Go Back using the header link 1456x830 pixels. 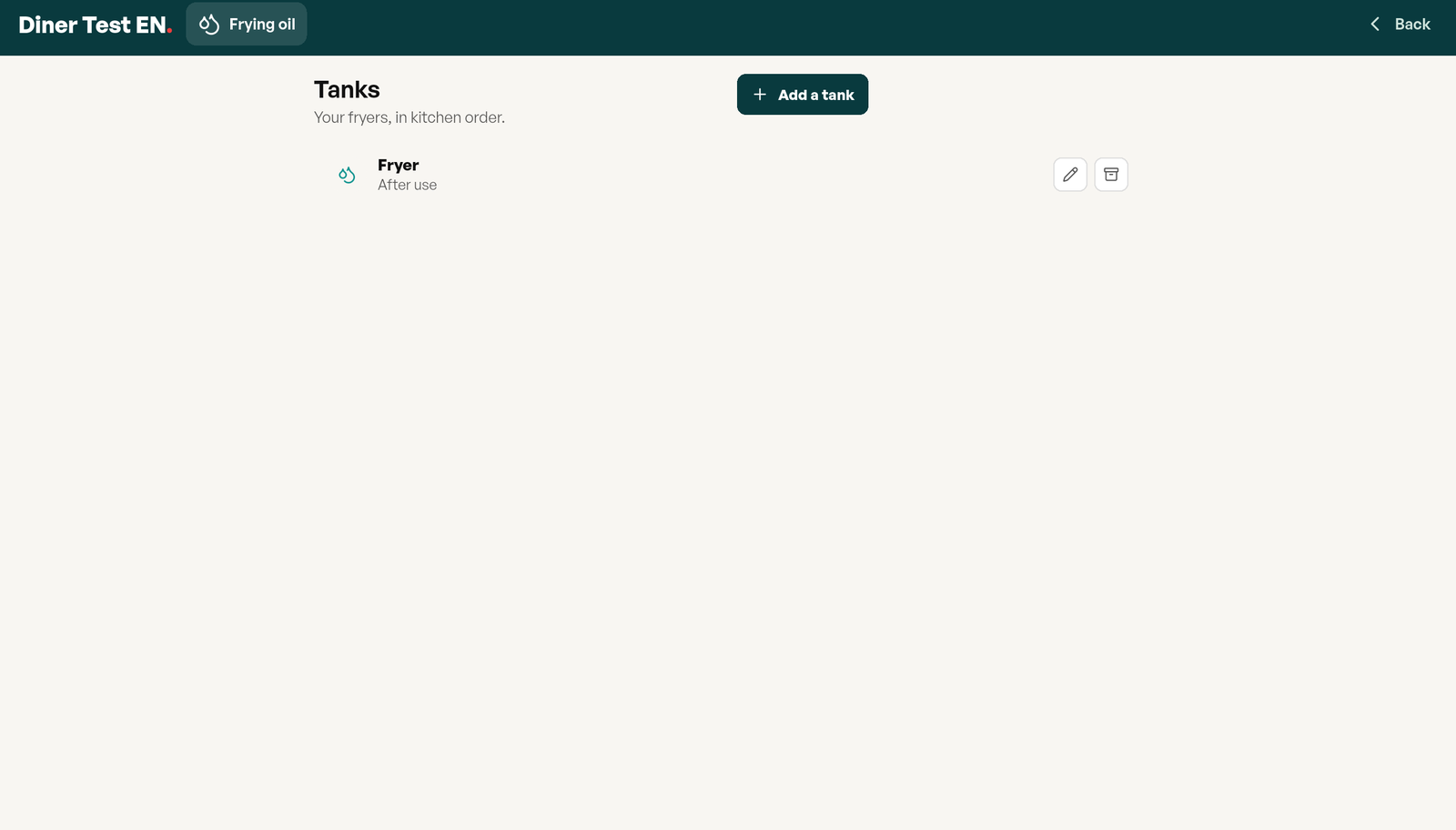(x=1400, y=25)
